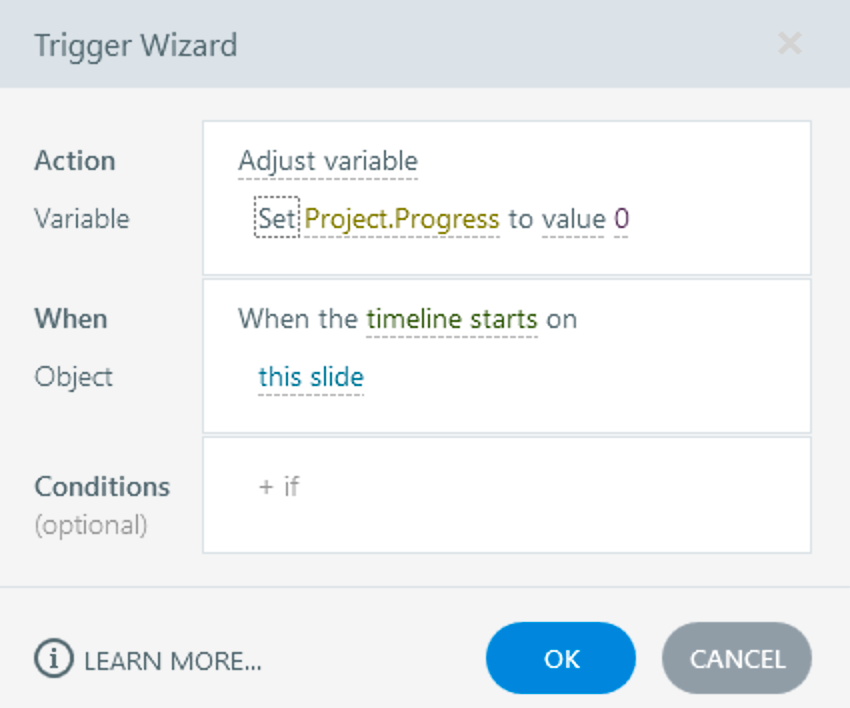Confirm the trigger with OK
The image size is (850, 708).
click(x=561, y=659)
